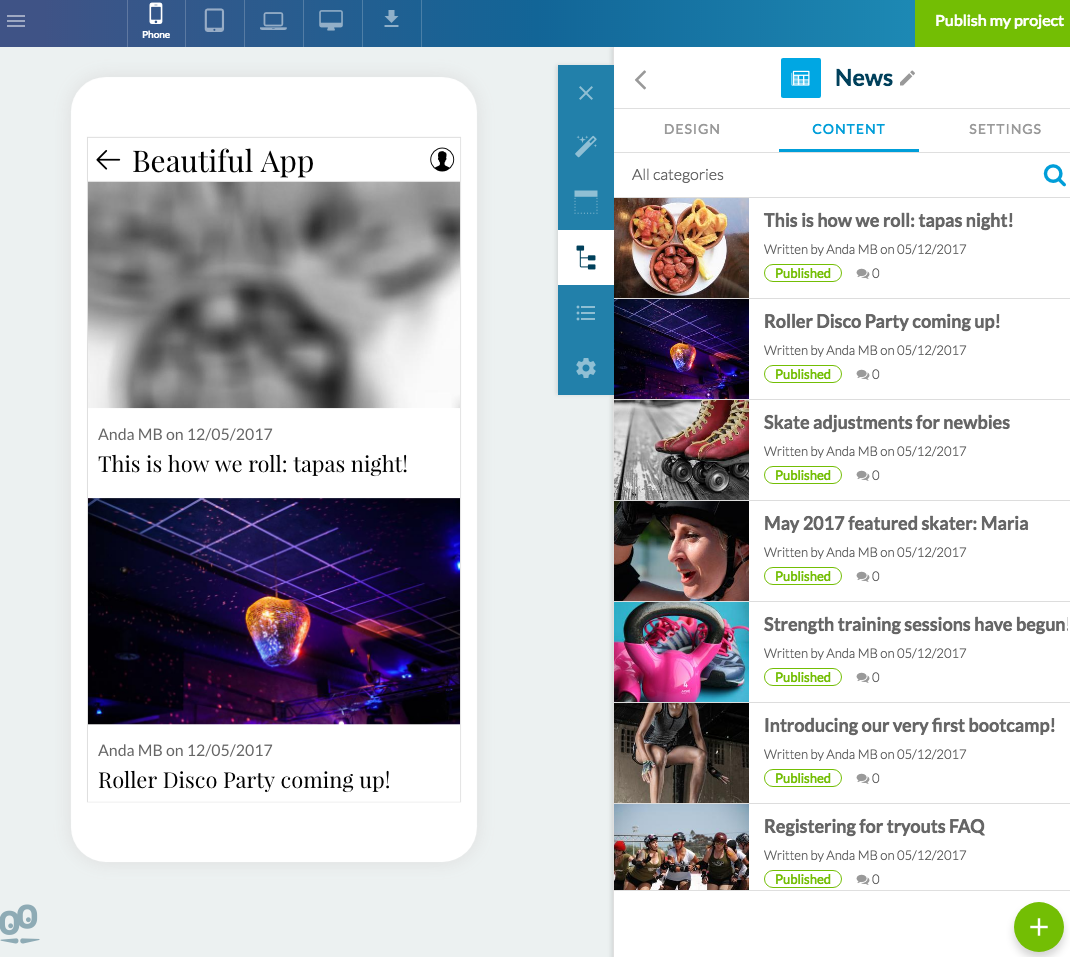This screenshot has width=1070, height=957.
Task: Click Publish my project button
Action: tap(997, 21)
